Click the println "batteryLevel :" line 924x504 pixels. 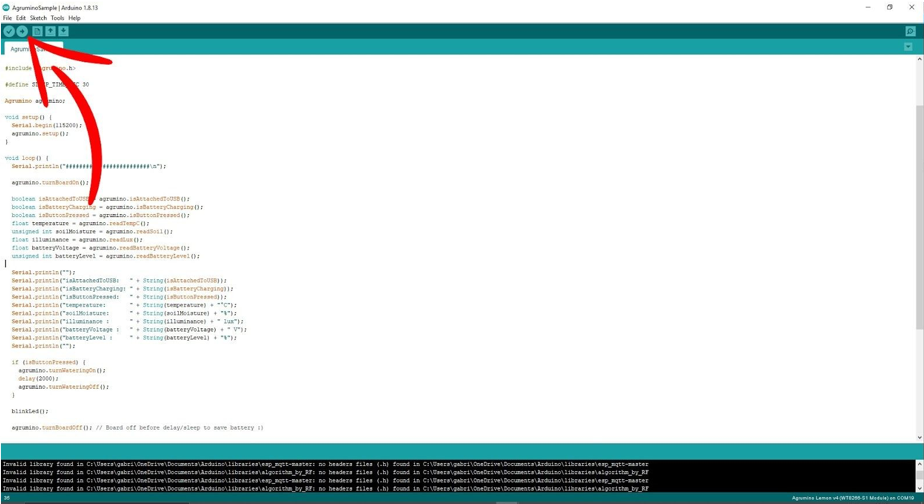tap(124, 338)
